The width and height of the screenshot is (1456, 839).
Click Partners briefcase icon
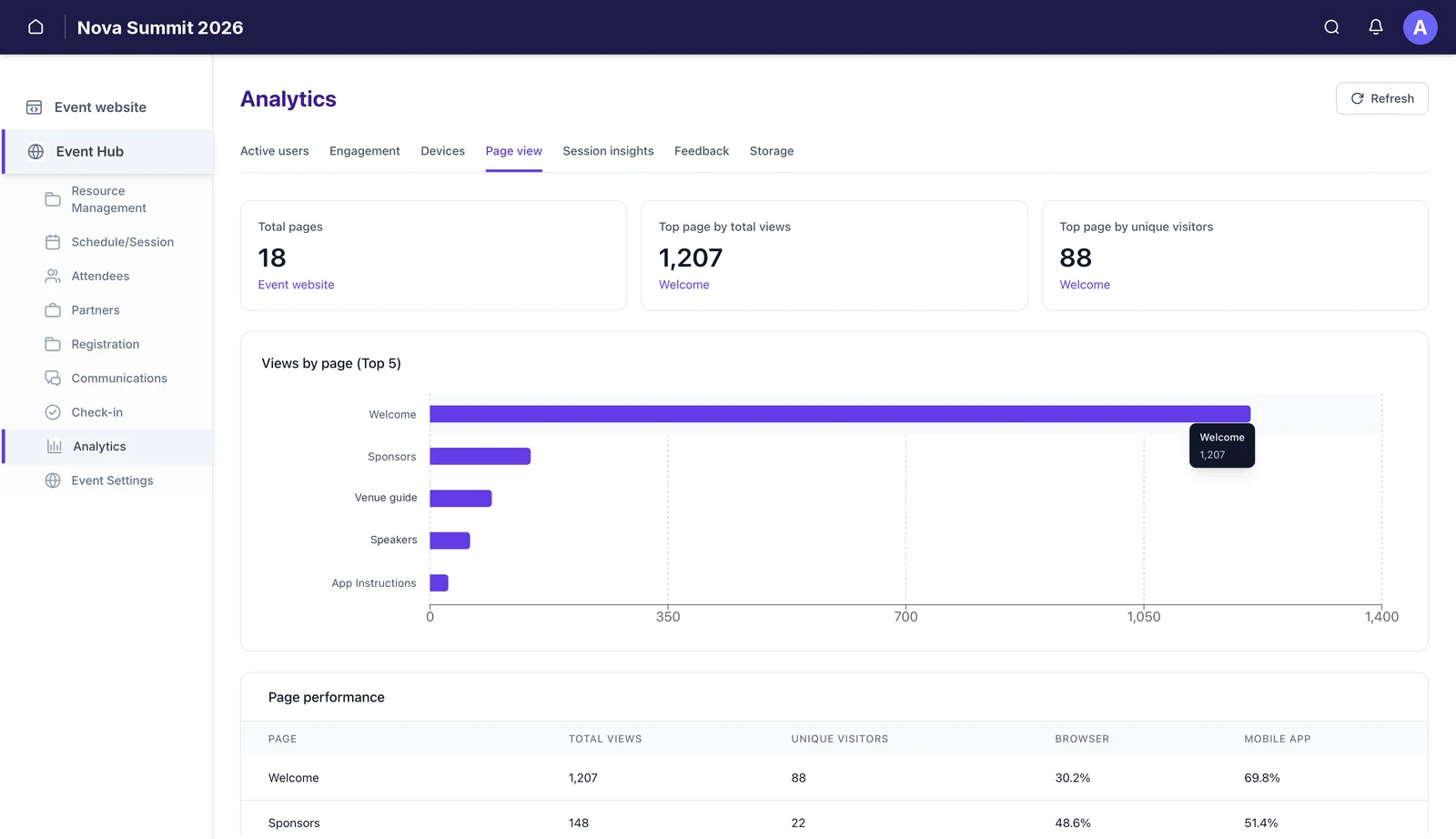click(53, 310)
